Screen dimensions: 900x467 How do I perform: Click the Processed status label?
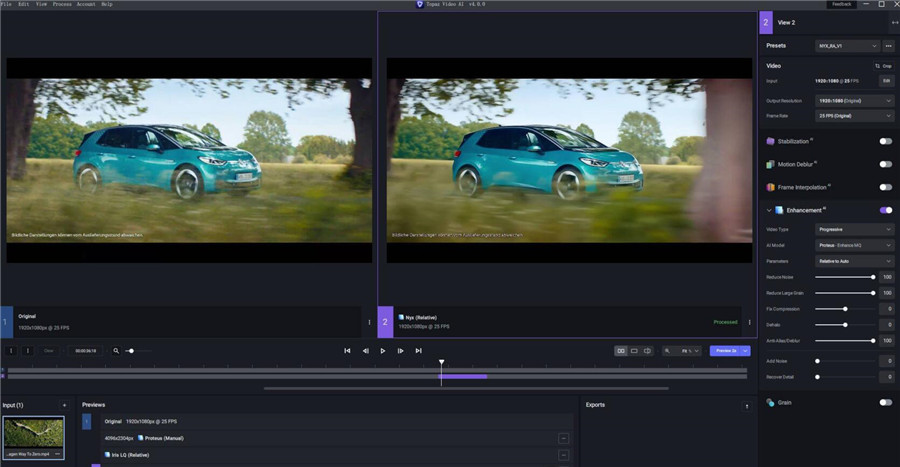725,322
